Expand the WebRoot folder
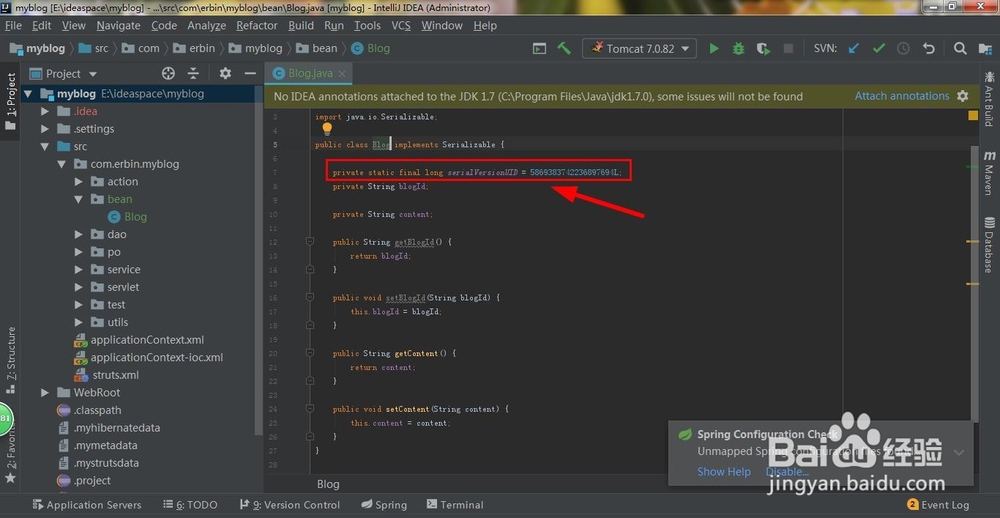 click(45, 392)
